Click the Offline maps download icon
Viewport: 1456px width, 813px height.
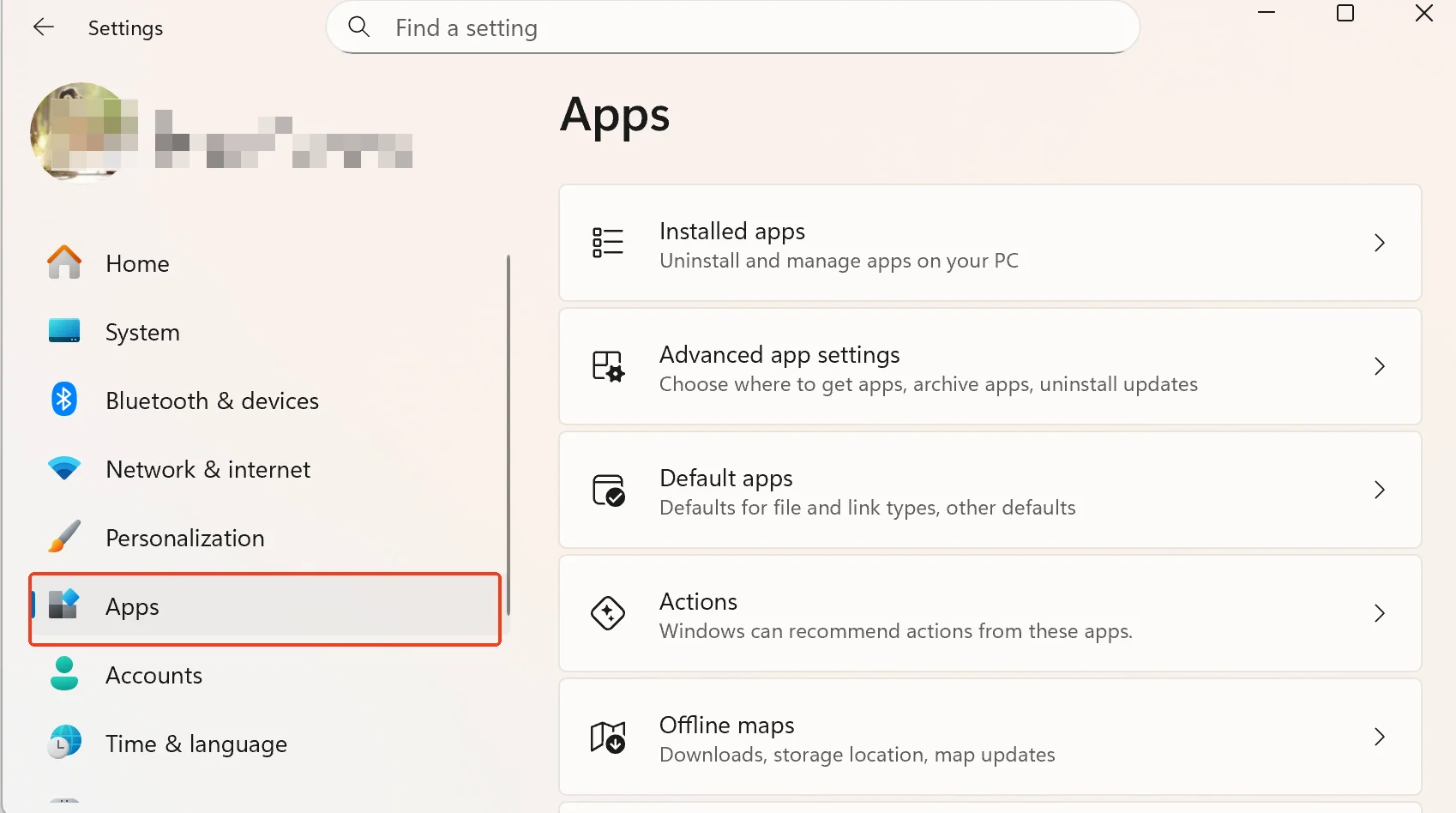tap(608, 737)
